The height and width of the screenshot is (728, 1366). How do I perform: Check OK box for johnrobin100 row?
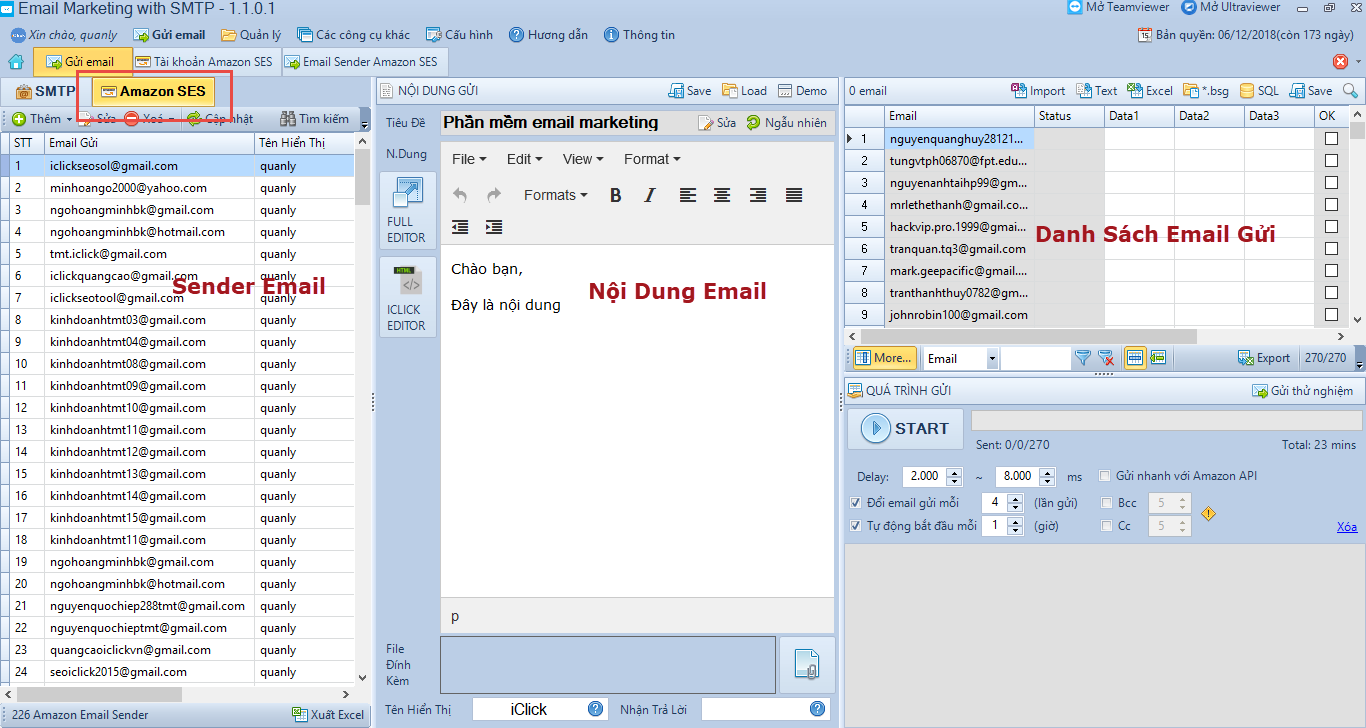(1331, 315)
